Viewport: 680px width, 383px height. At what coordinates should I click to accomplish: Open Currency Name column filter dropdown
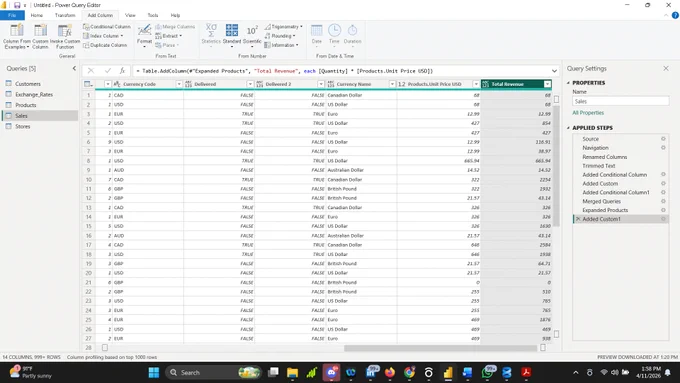392,84
